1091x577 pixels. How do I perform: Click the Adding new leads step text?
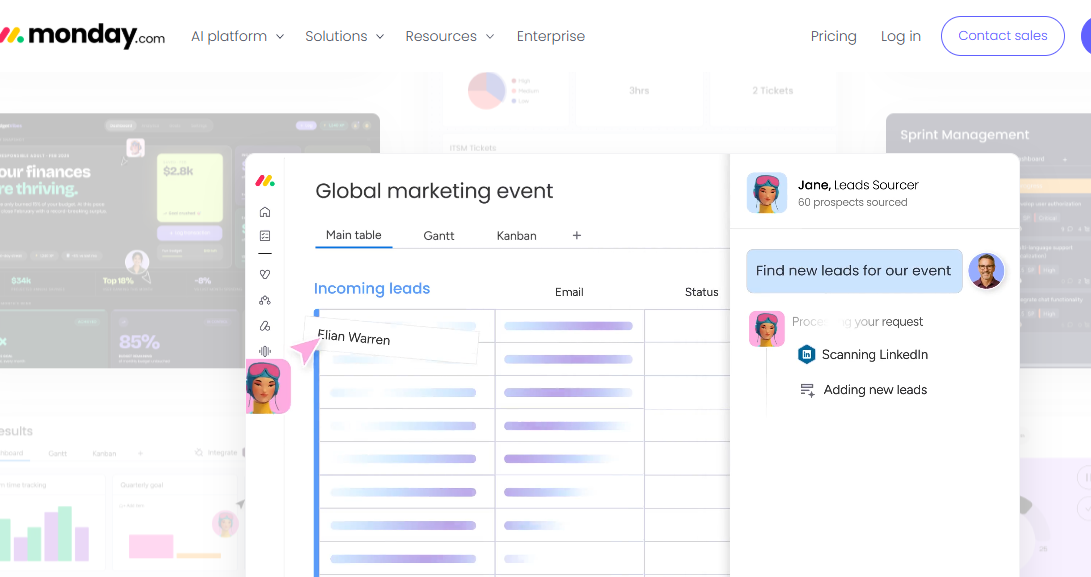point(875,390)
